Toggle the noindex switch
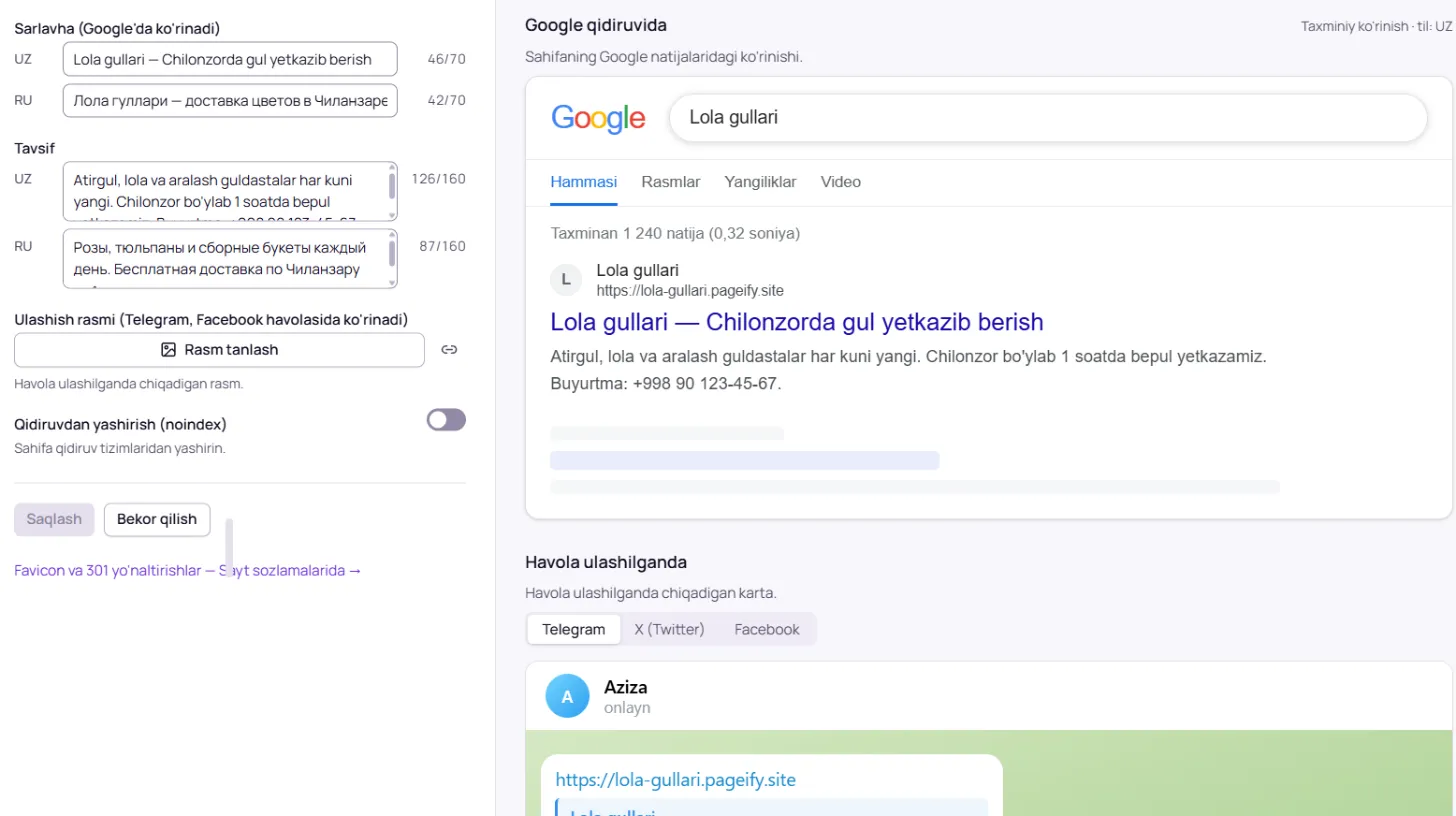The height and width of the screenshot is (816, 1456). coord(446,420)
